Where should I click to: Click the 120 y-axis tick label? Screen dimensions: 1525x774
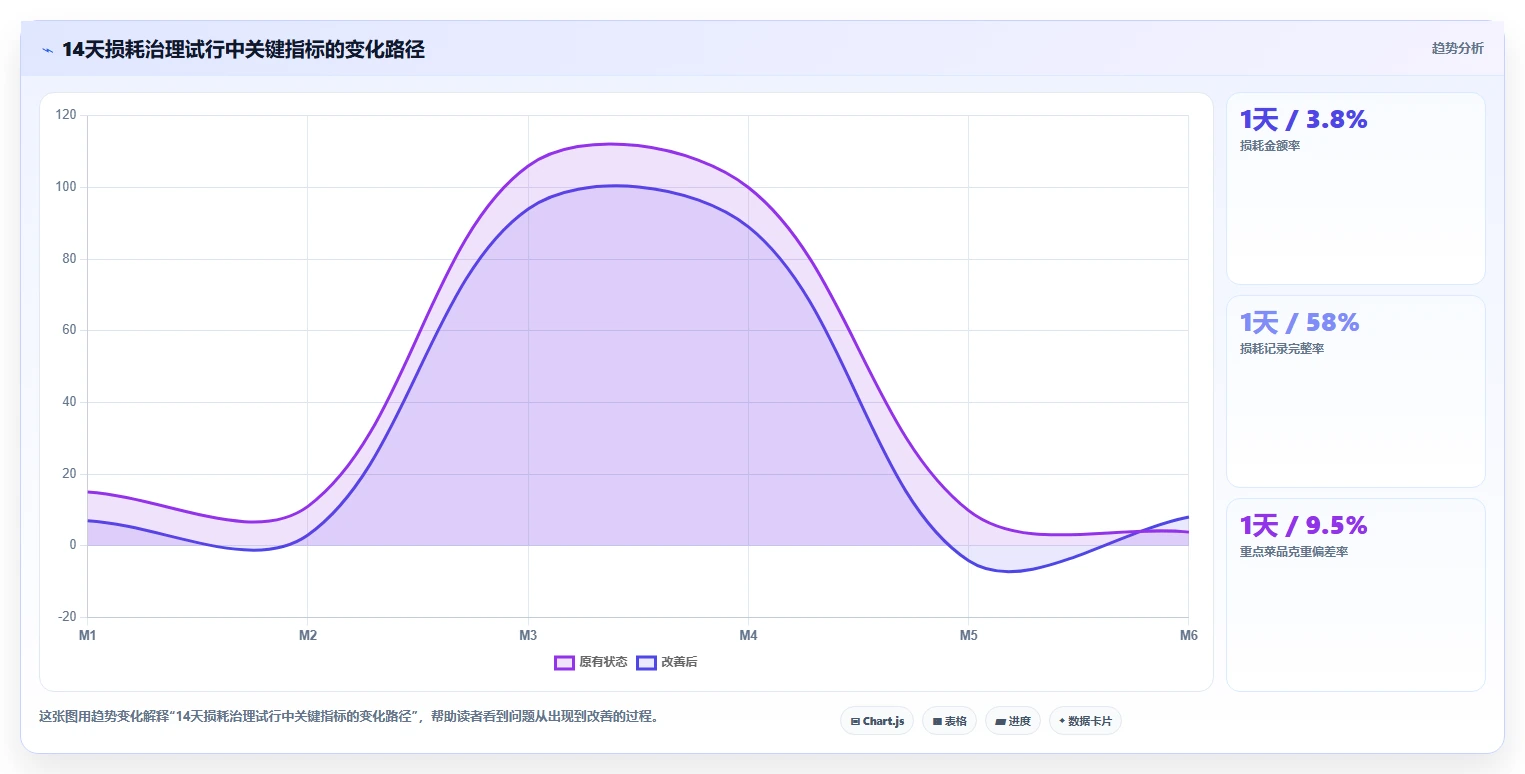[x=66, y=115]
